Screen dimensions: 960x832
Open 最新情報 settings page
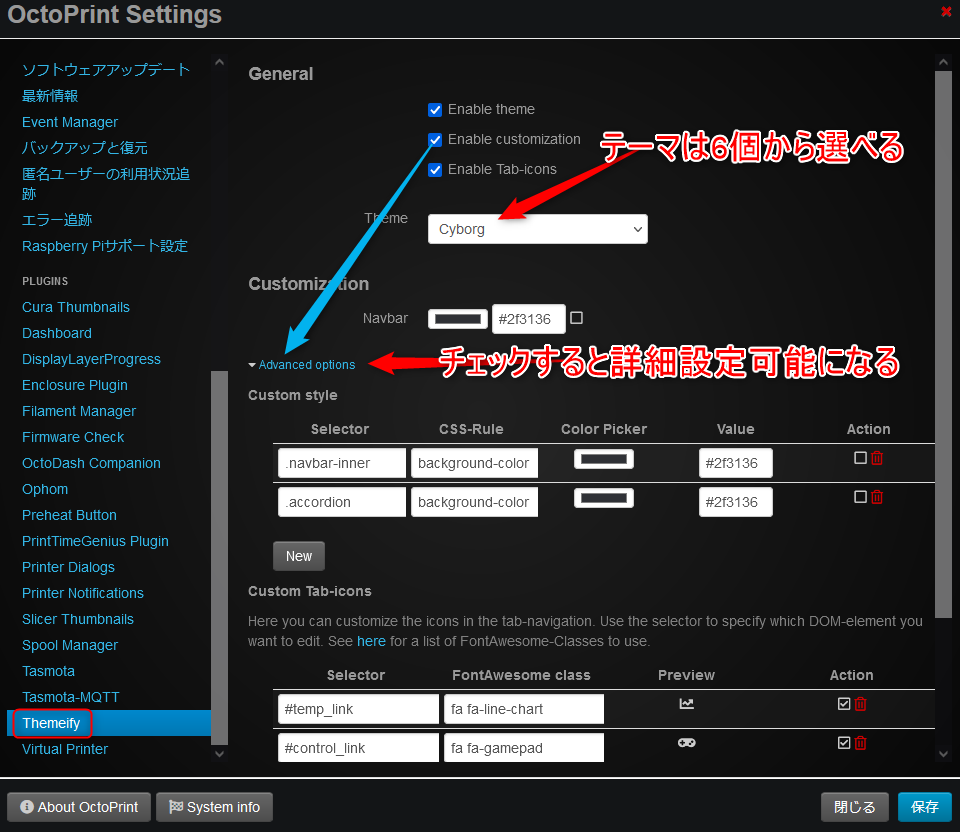coord(50,96)
